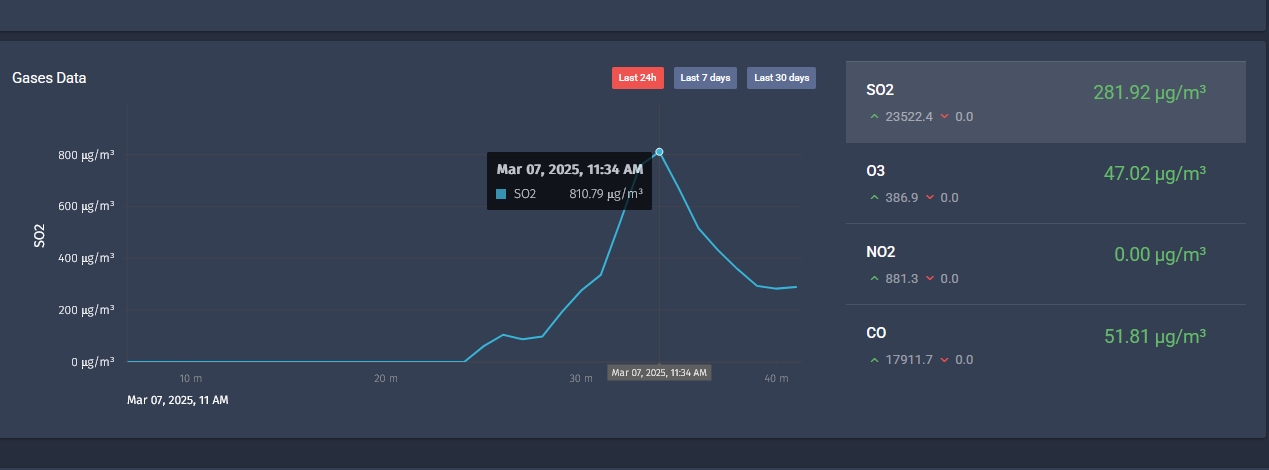The width and height of the screenshot is (1269, 470).
Task: Select the Last 24h time range
Action: point(637,78)
